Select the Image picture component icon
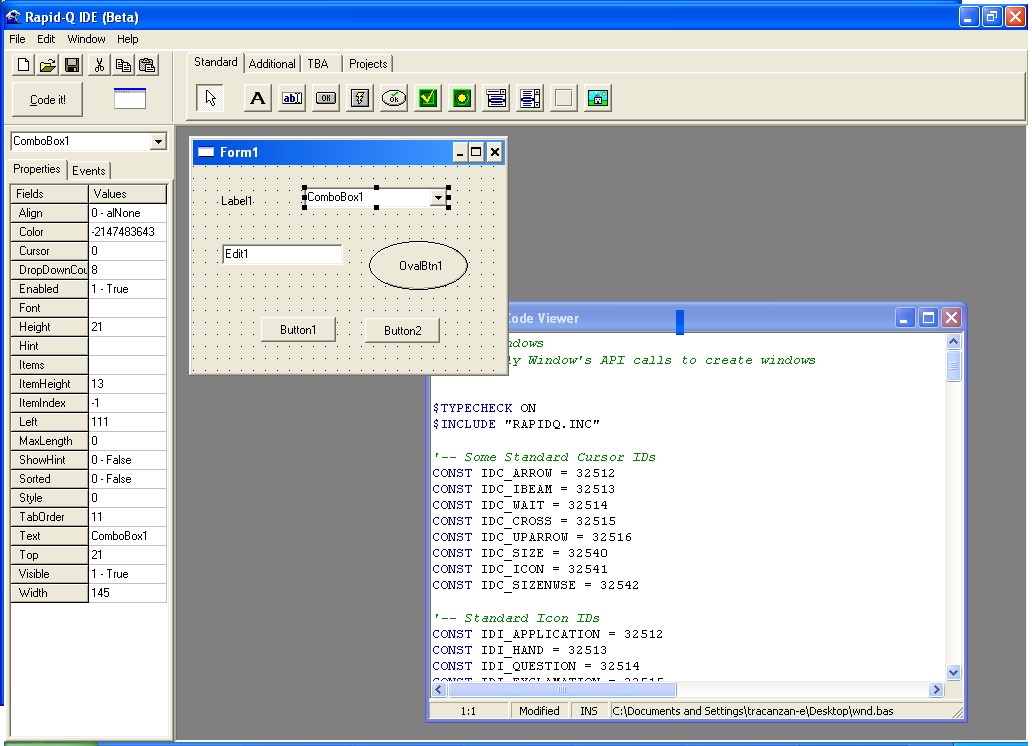This screenshot has height=746, width=1032. (x=598, y=98)
